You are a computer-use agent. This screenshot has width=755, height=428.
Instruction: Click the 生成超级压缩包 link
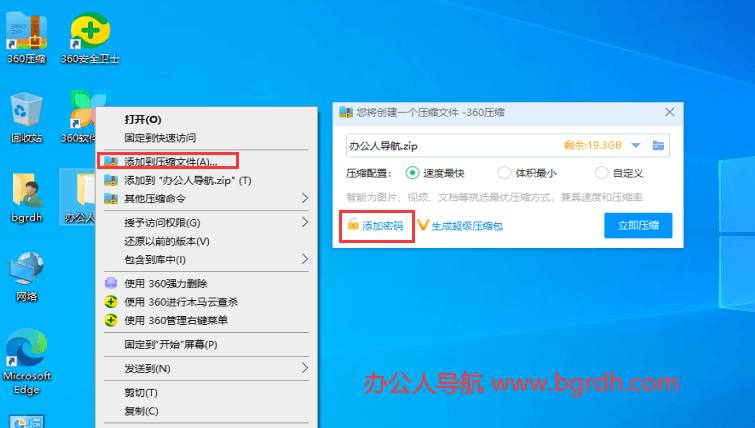[x=467, y=225]
